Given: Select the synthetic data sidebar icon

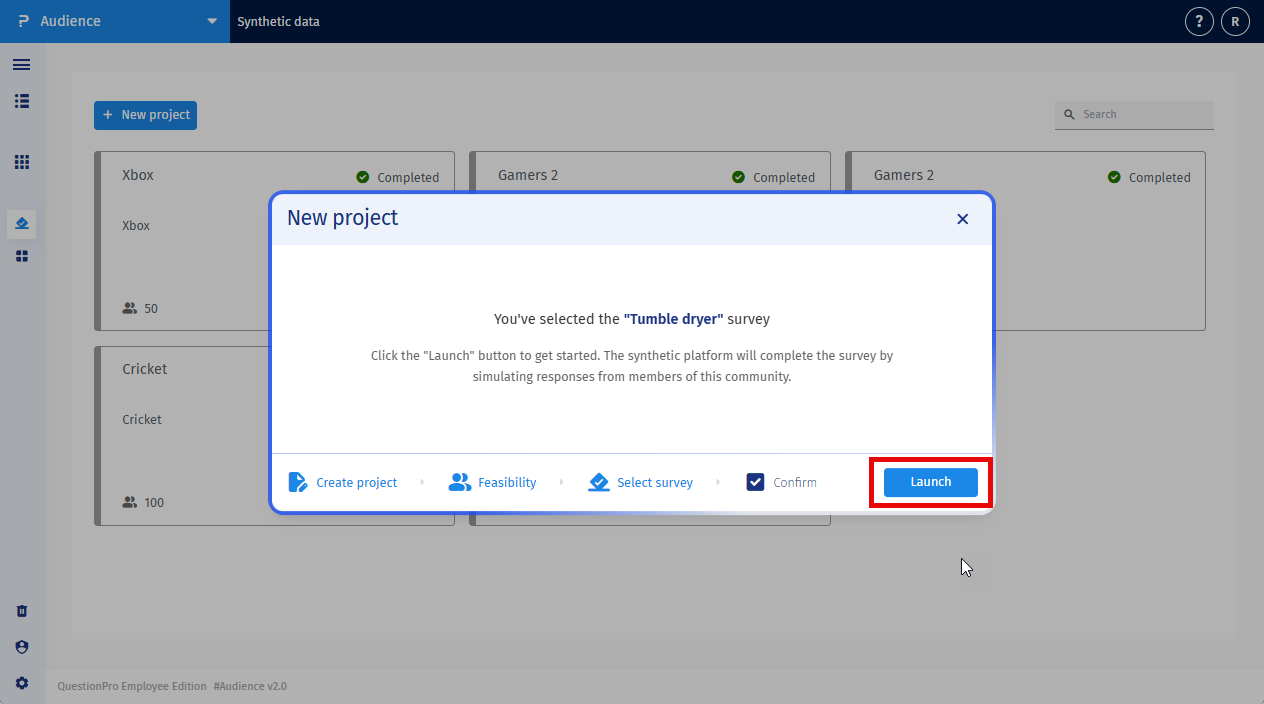Looking at the screenshot, I should pyautogui.click(x=21, y=224).
